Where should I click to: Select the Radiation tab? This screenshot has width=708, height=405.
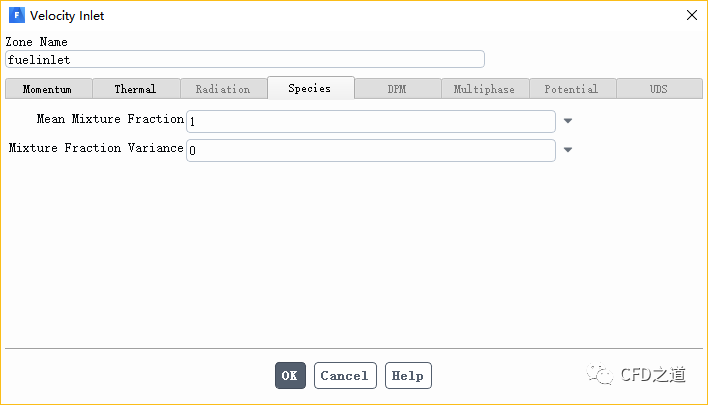[223, 89]
